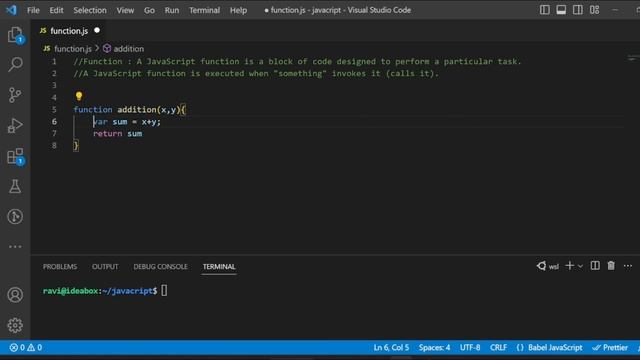Toggle the primary side bar layout
This screenshot has height=360, width=640.
(x=544, y=10)
